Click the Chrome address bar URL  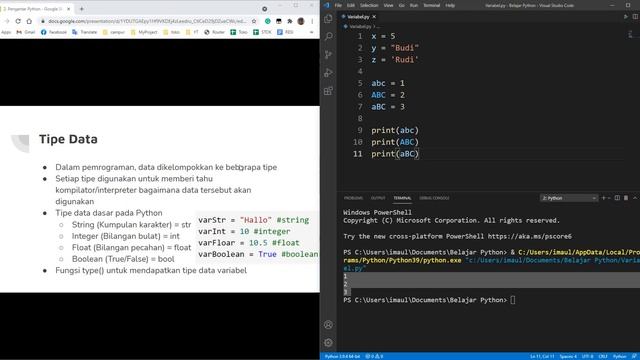[x=147, y=21]
